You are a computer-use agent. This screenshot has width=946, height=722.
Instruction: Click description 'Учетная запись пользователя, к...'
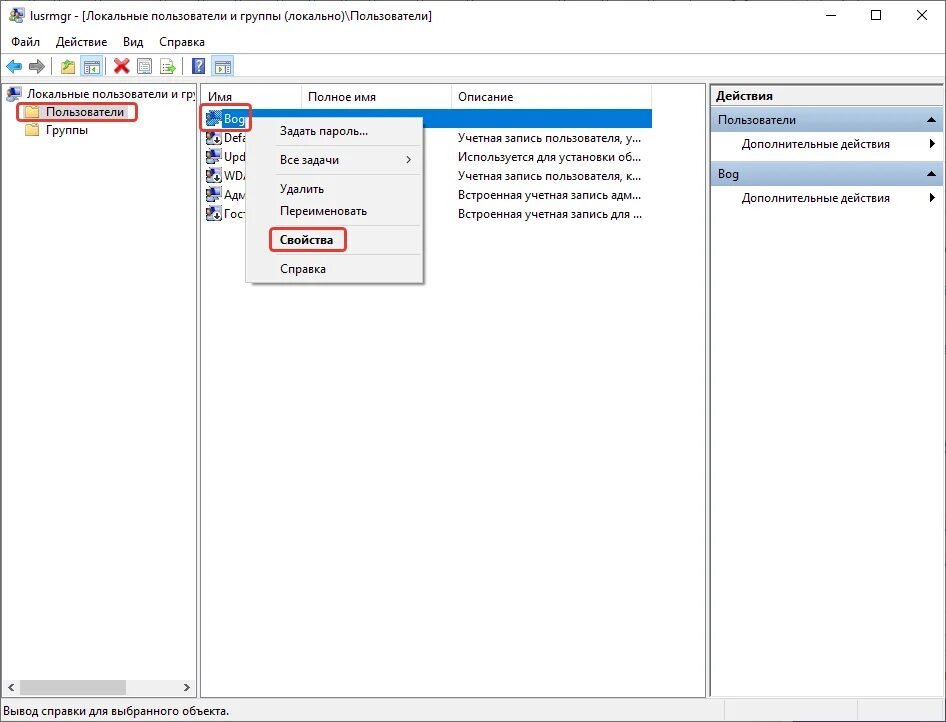coord(549,176)
